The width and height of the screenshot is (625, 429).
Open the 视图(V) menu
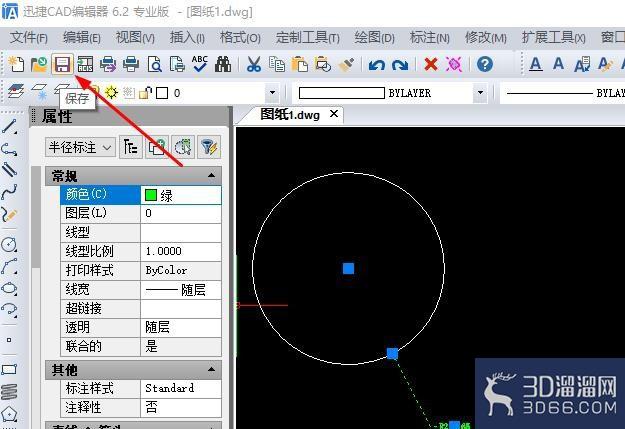click(x=135, y=38)
